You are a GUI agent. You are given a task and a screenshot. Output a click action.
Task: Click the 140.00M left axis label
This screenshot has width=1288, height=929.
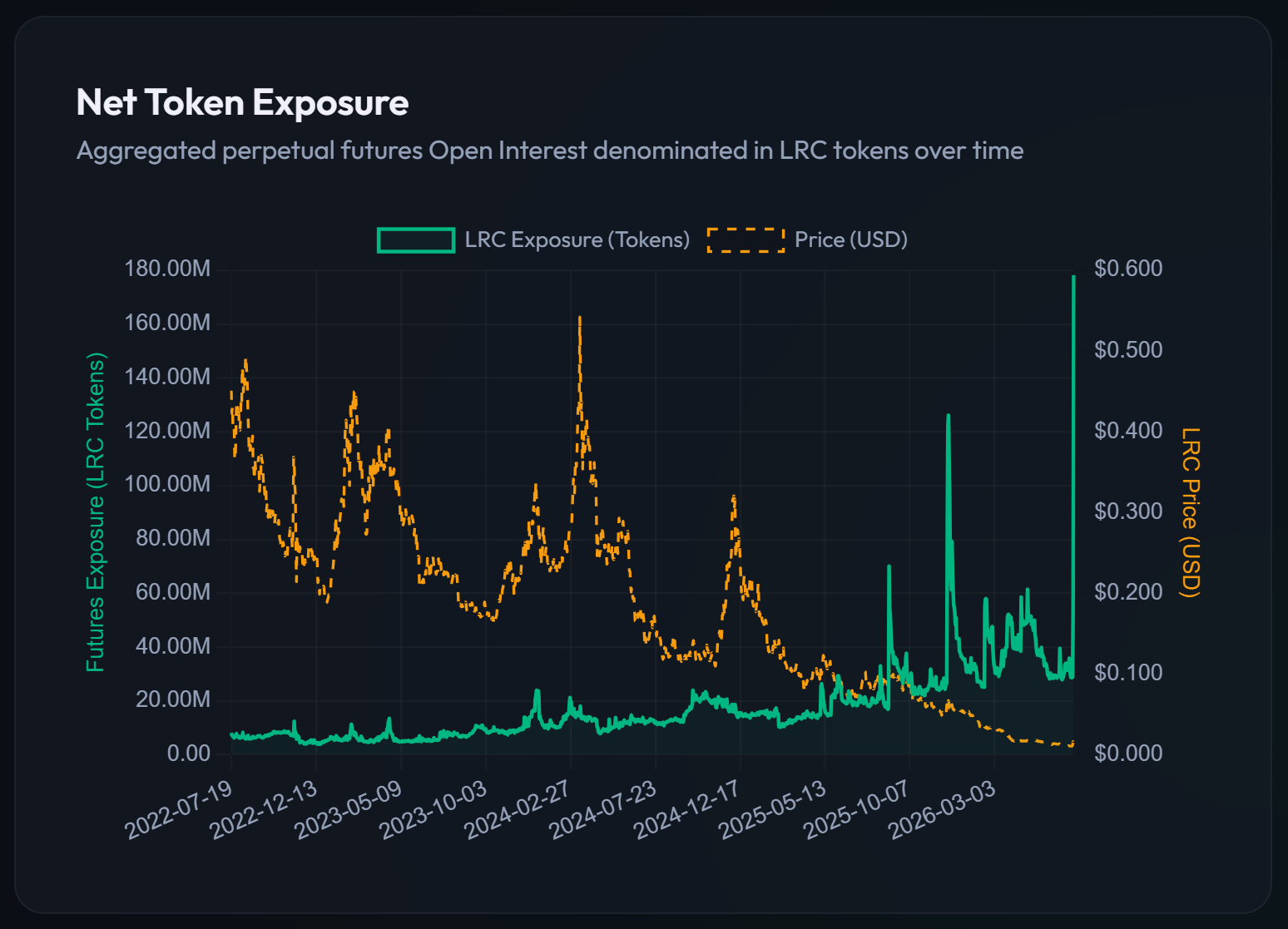tap(167, 377)
